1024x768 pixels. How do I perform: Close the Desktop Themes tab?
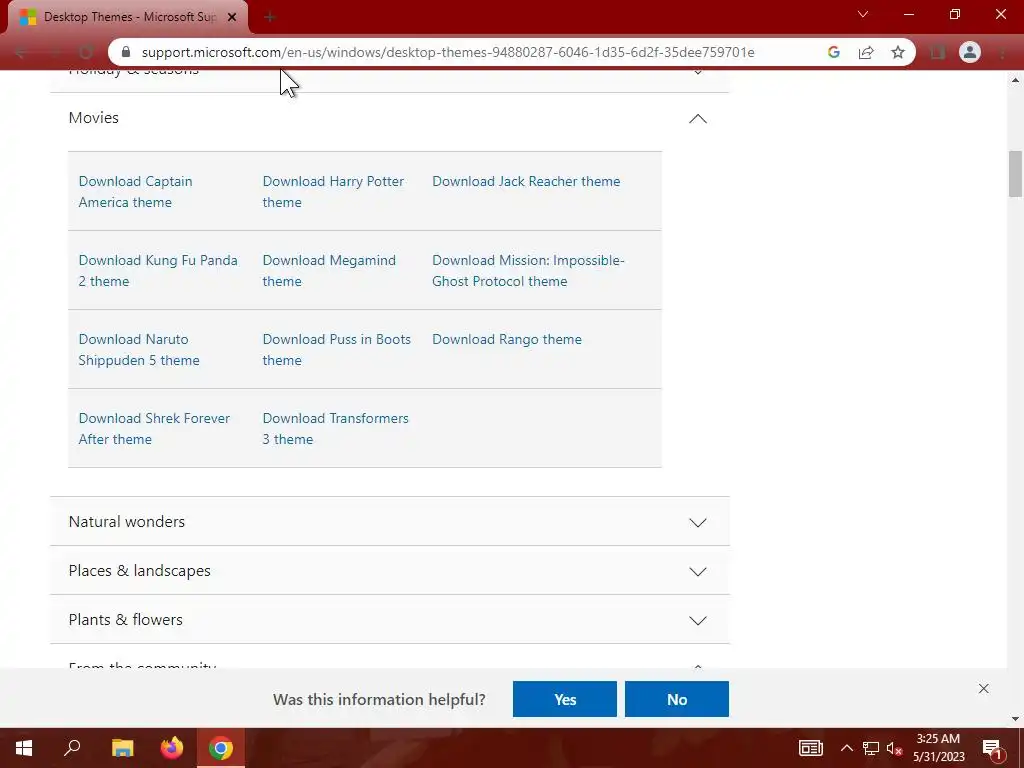coord(232,17)
